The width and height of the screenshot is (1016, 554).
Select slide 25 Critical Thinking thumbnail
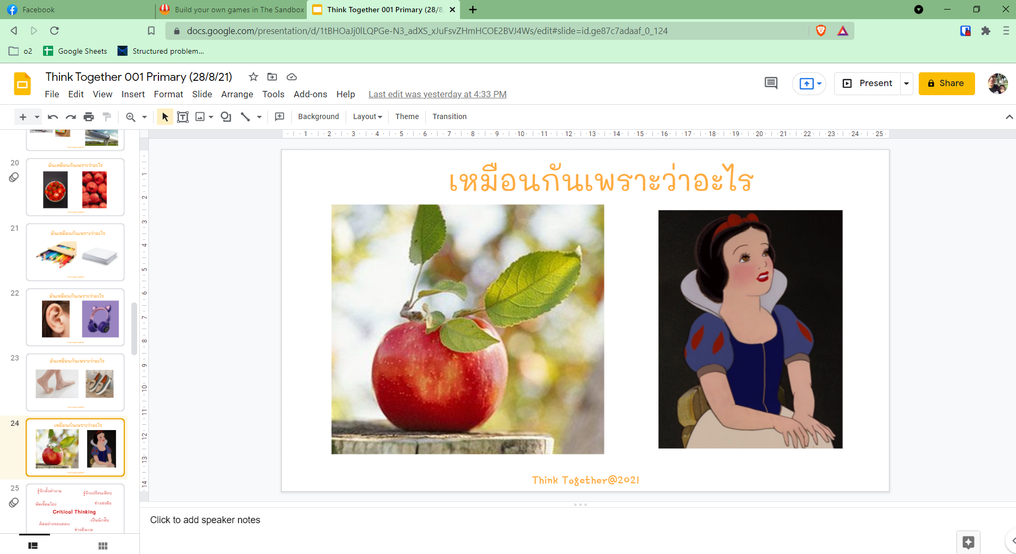tap(75, 509)
